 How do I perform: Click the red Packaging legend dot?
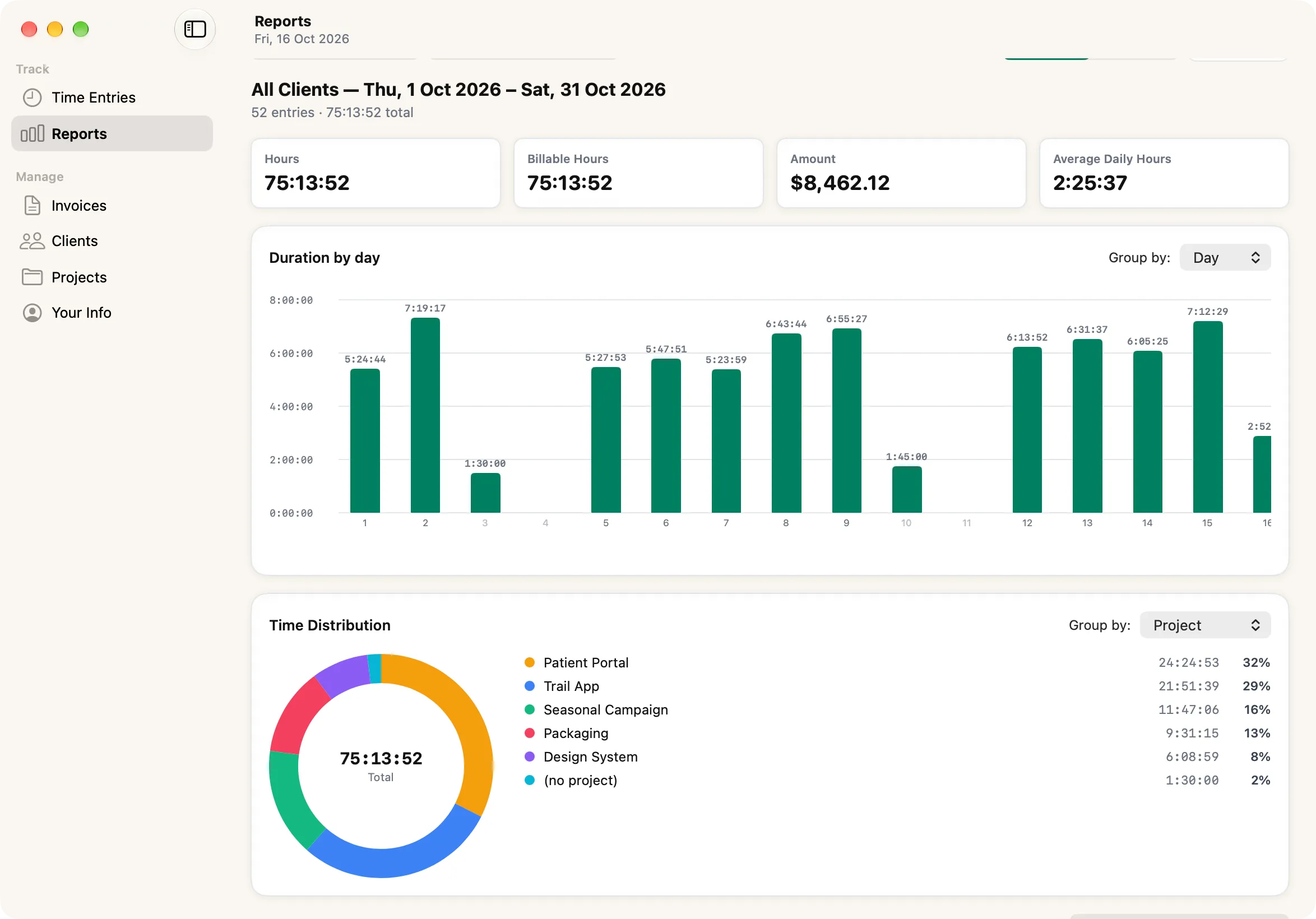tap(530, 733)
